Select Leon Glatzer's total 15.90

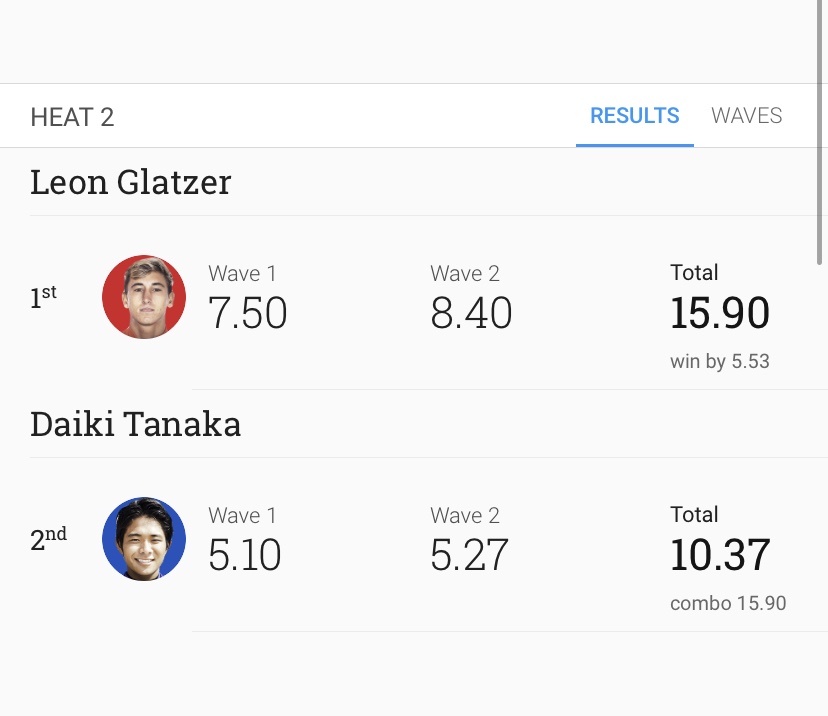point(720,313)
